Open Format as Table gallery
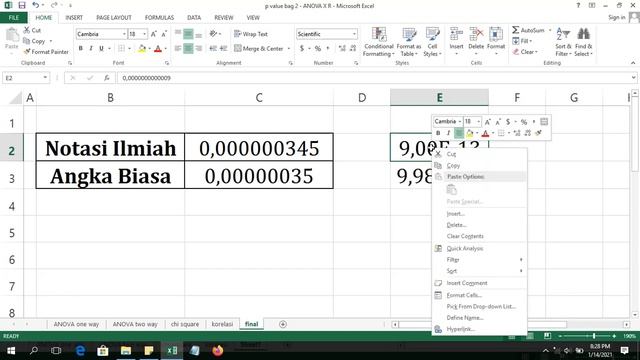The width and height of the screenshot is (640, 360). click(409, 42)
